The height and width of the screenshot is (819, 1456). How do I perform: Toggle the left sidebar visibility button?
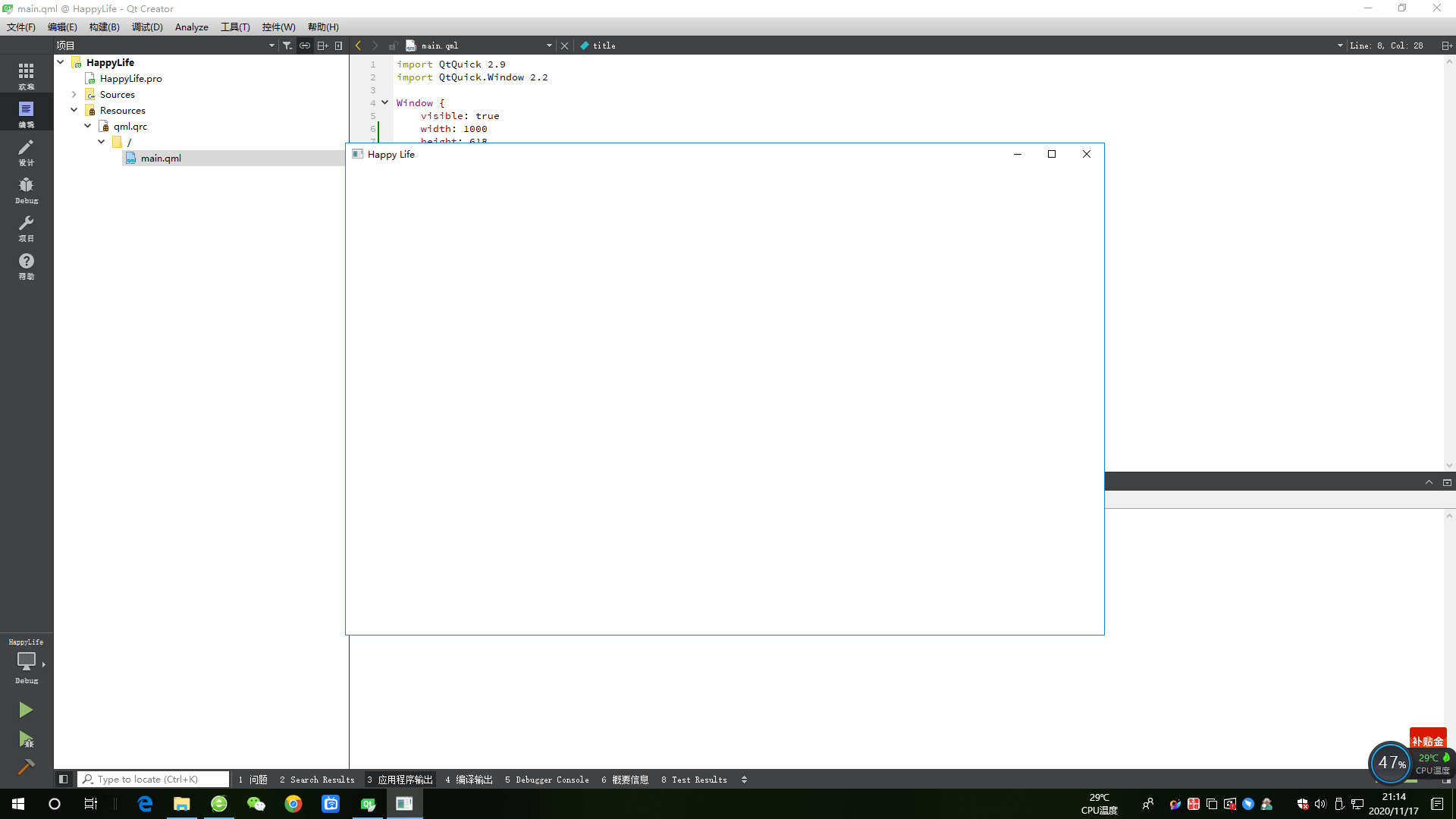[x=64, y=779]
